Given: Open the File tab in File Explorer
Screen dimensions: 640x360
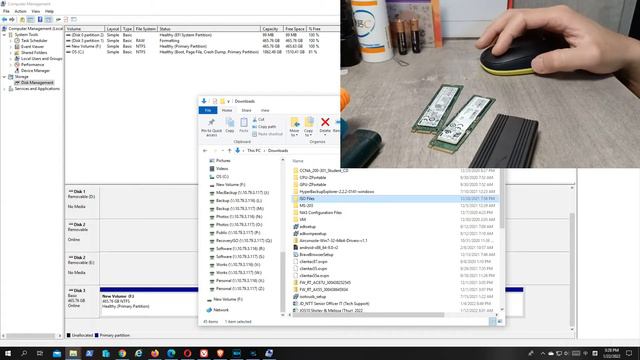Looking at the screenshot, I should pos(208,110).
